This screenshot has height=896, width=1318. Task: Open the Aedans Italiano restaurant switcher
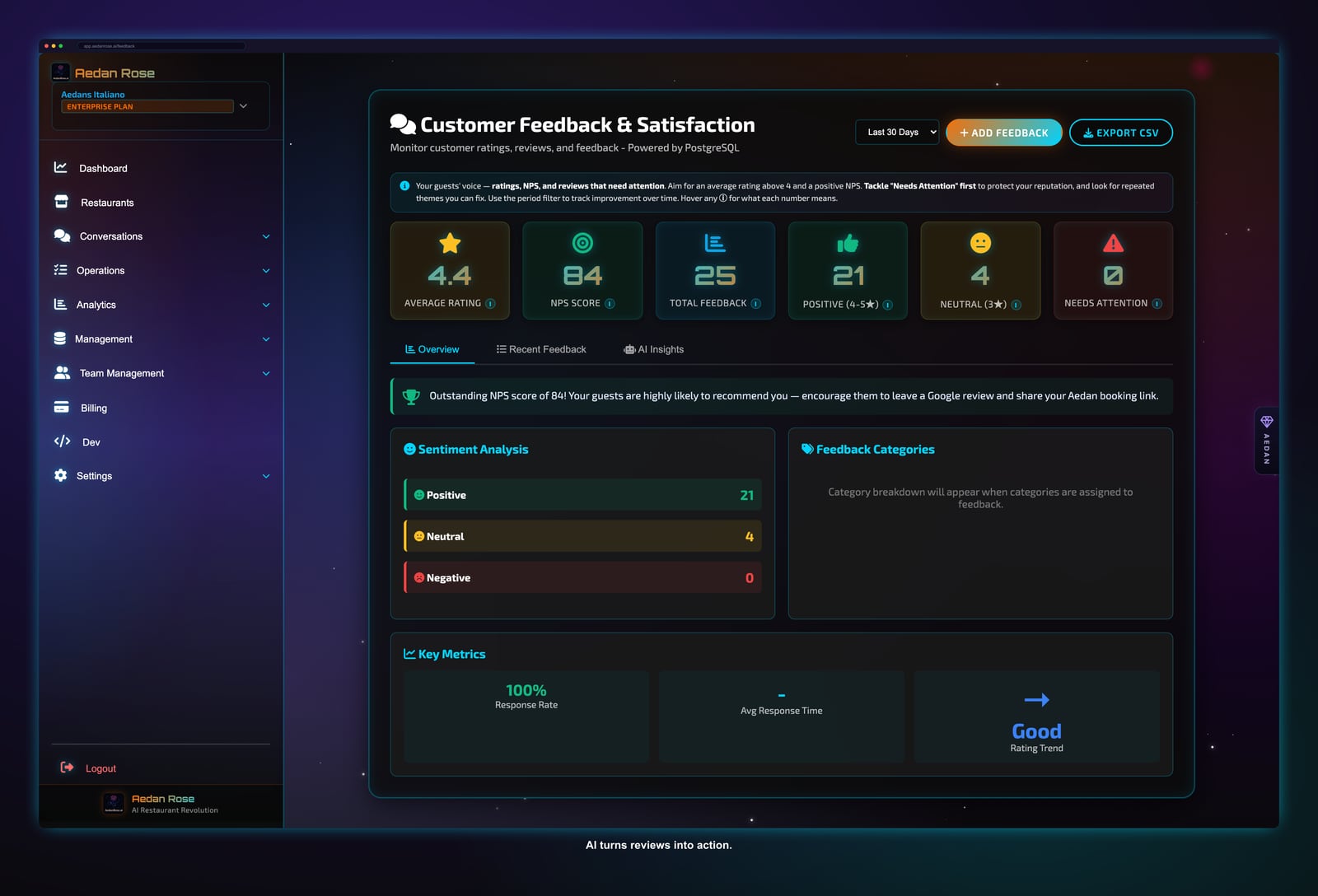(160, 105)
